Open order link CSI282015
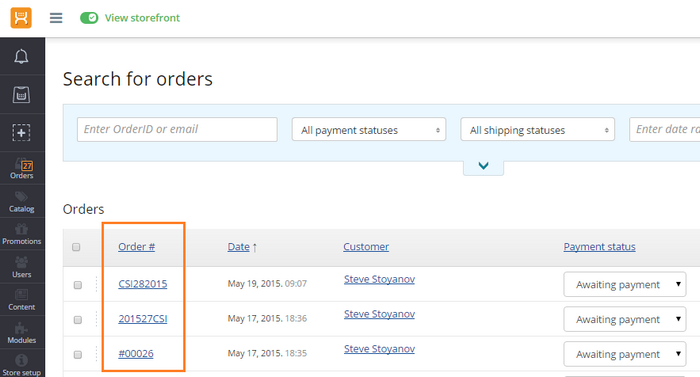 (143, 284)
